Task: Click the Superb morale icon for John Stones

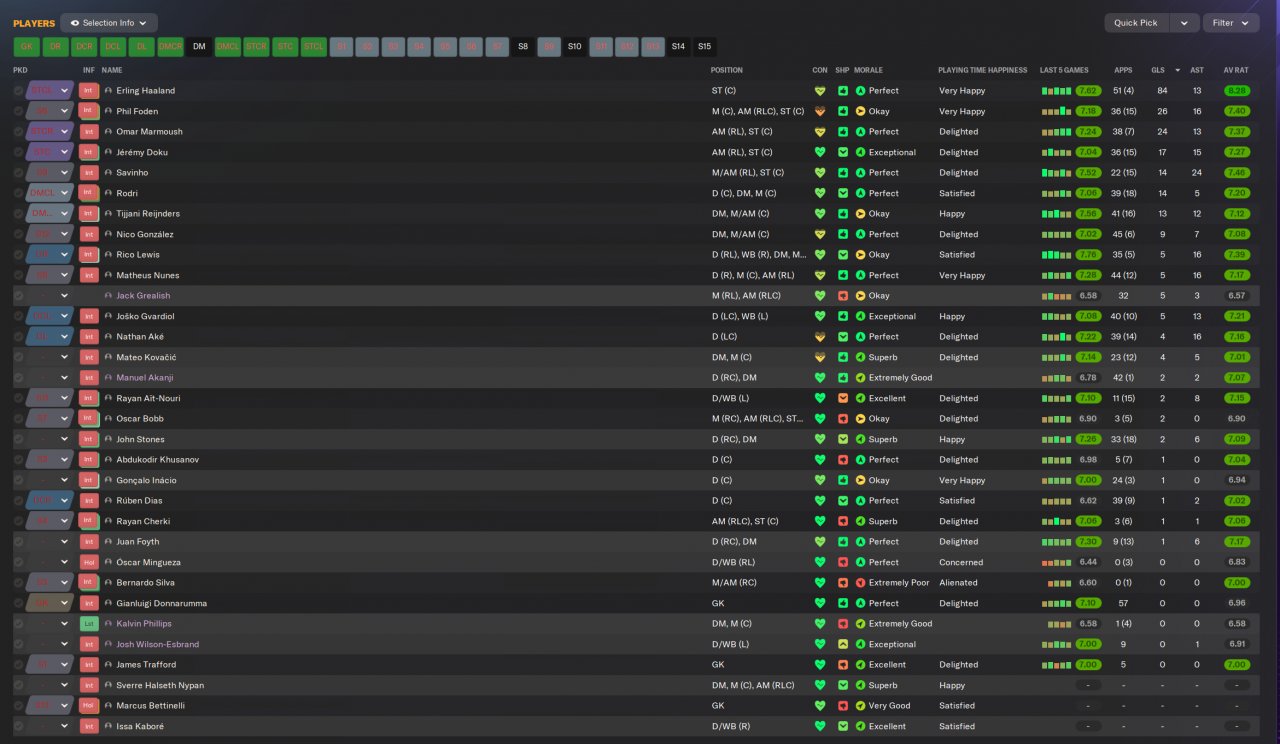Action: tap(860, 439)
